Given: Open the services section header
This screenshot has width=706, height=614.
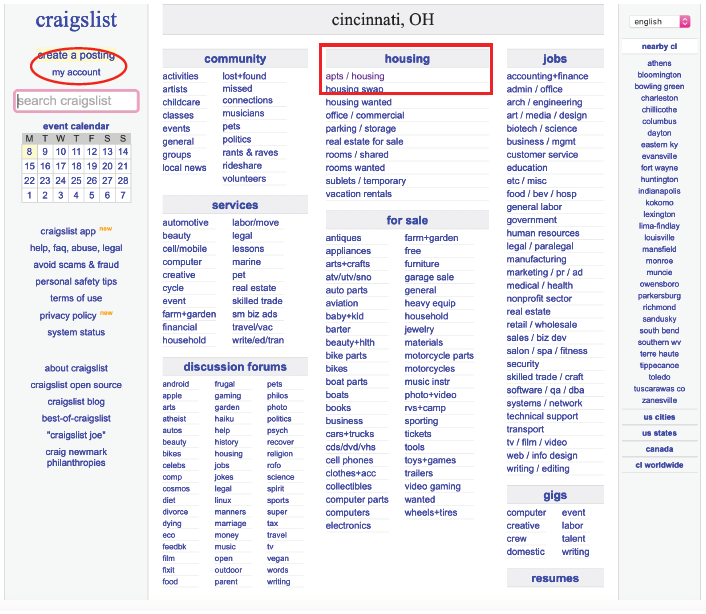Looking at the screenshot, I should 235,205.
